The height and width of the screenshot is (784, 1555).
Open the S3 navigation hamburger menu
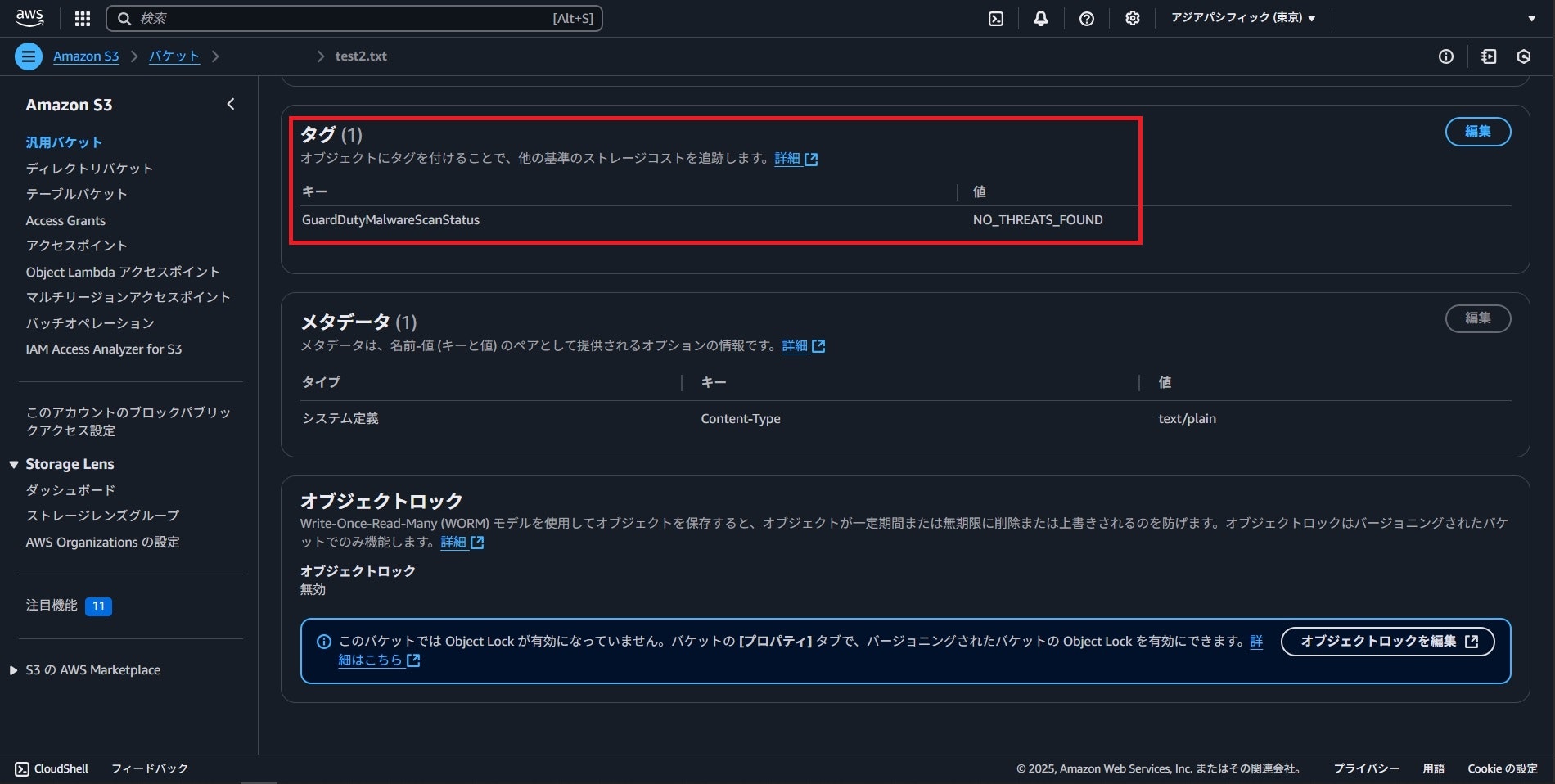click(x=29, y=56)
